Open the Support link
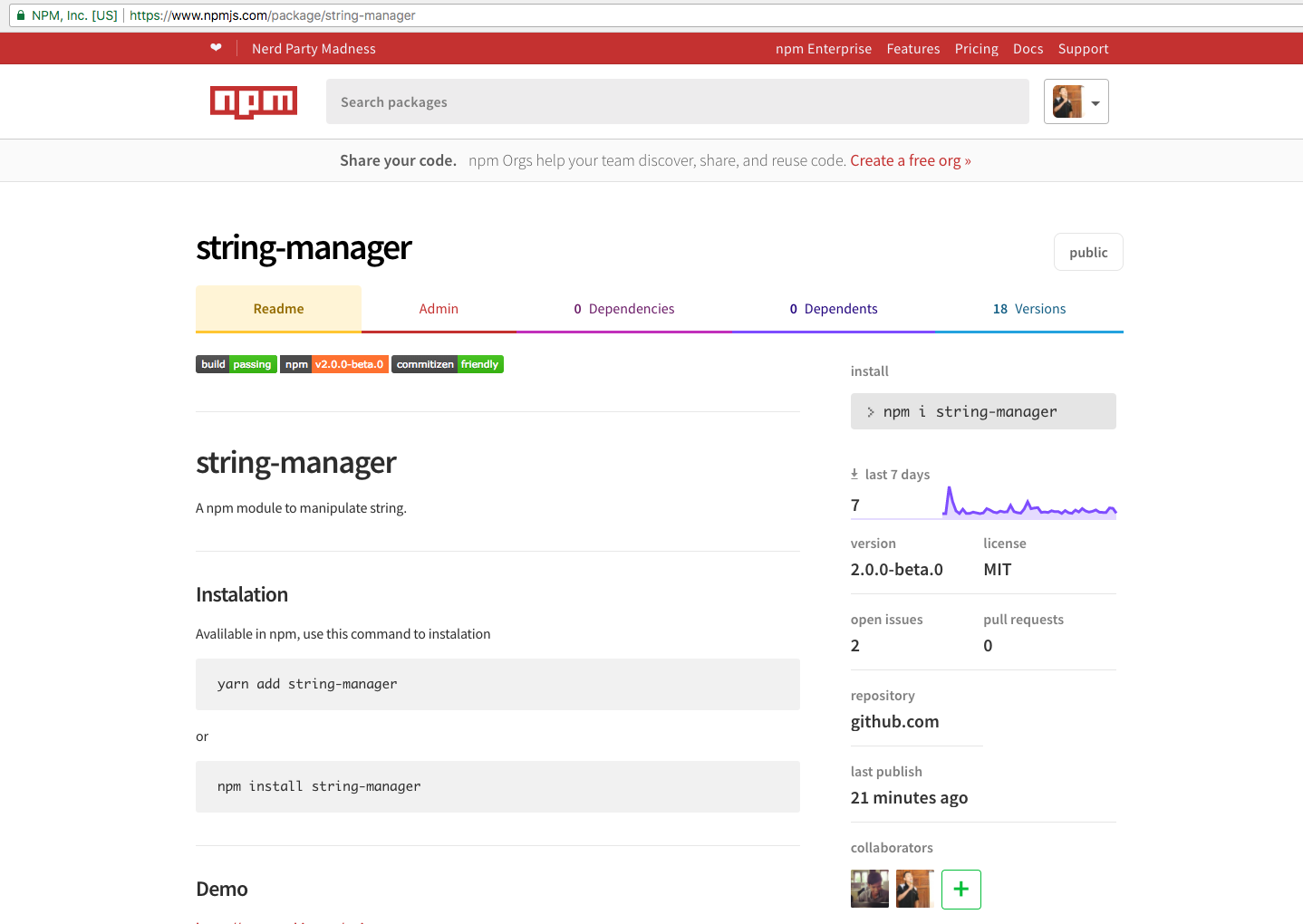The height and width of the screenshot is (924, 1303). point(1084,49)
